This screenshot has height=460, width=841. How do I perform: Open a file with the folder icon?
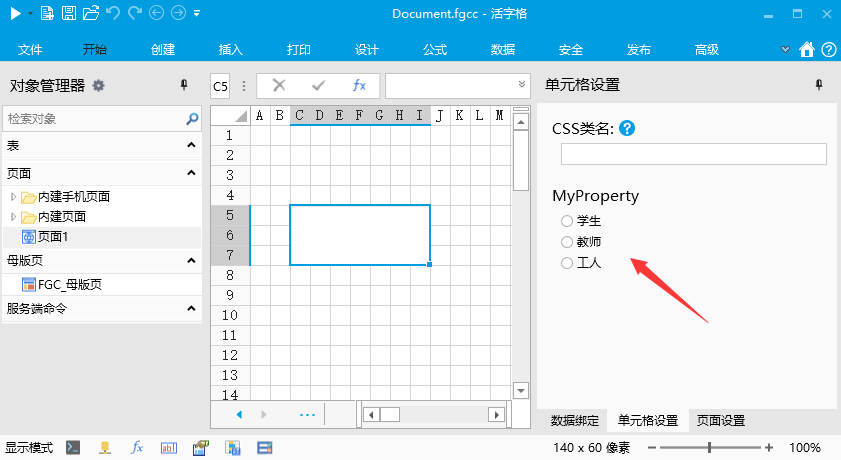click(x=91, y=13)
